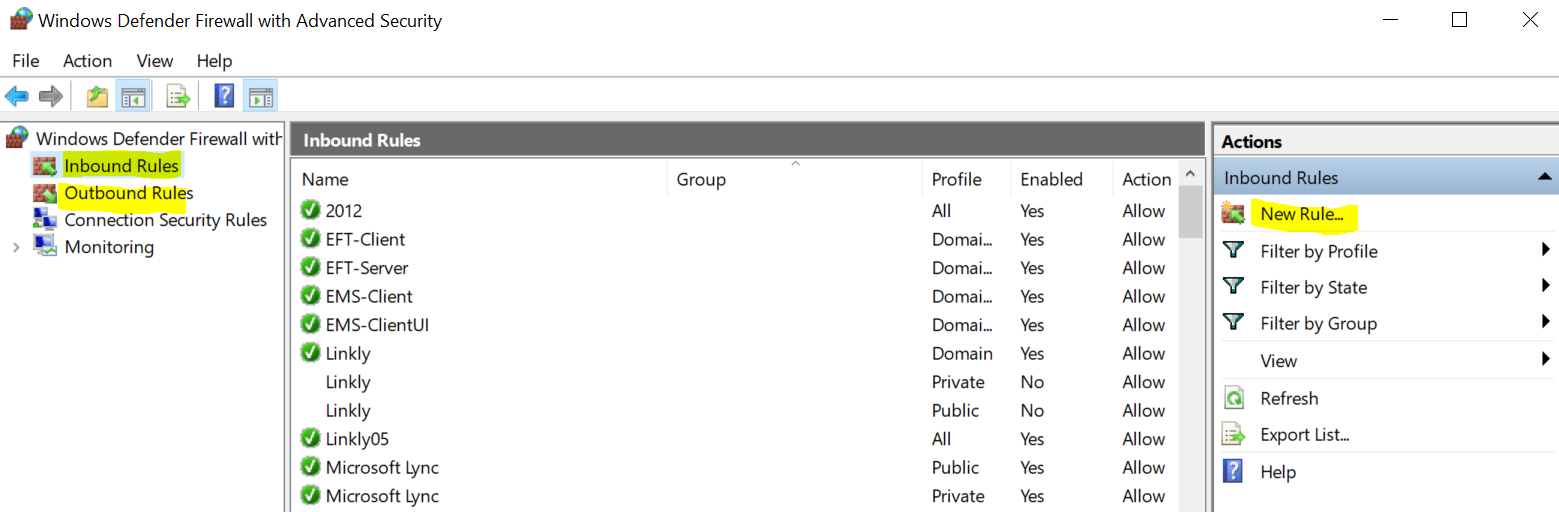Select Connection Security Rules in the tree

166,220
